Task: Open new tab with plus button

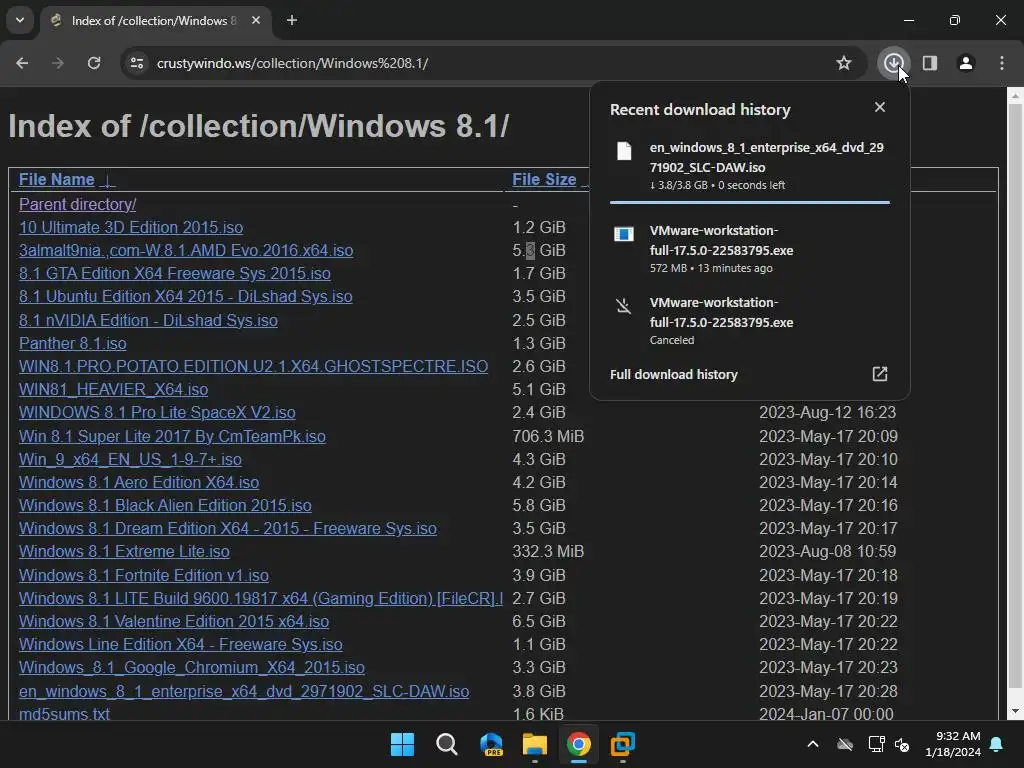Action: point(292,20)
